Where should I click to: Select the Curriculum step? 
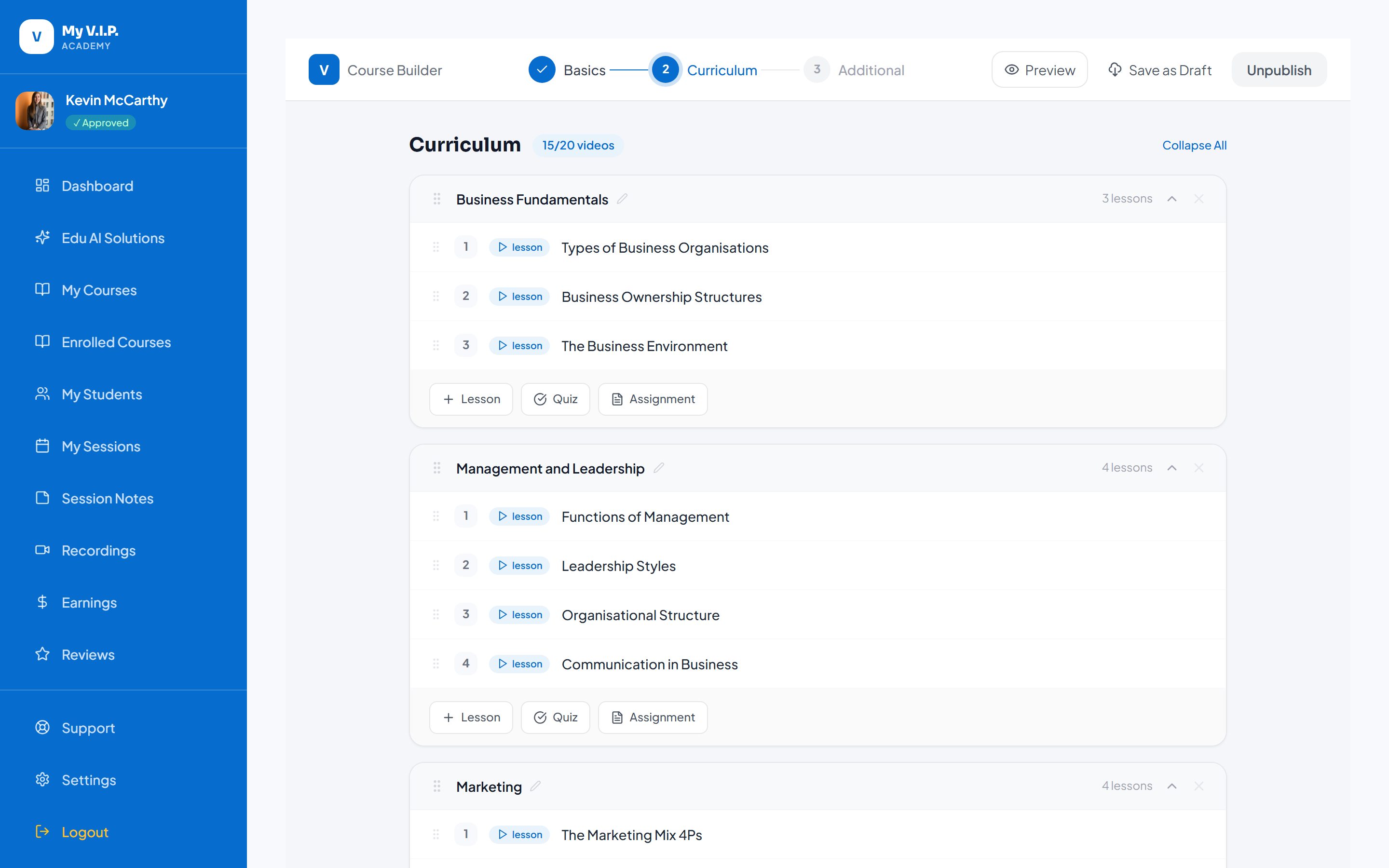tap(705, 69)
